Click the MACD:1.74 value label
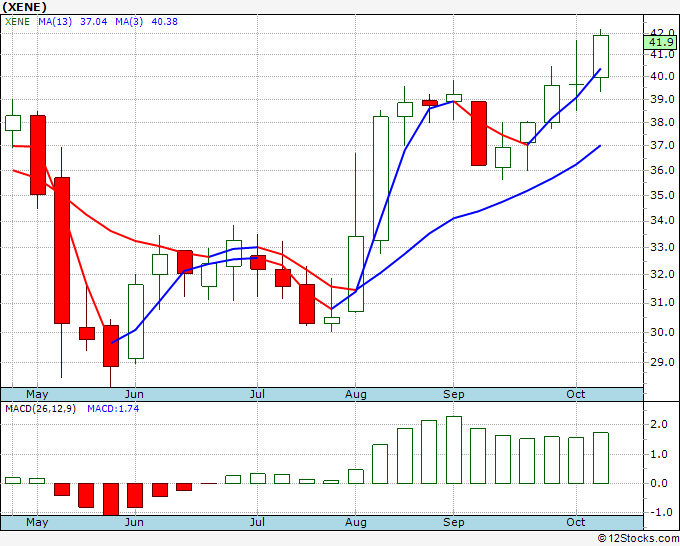The image size is (680, 546). pos(113,409)
